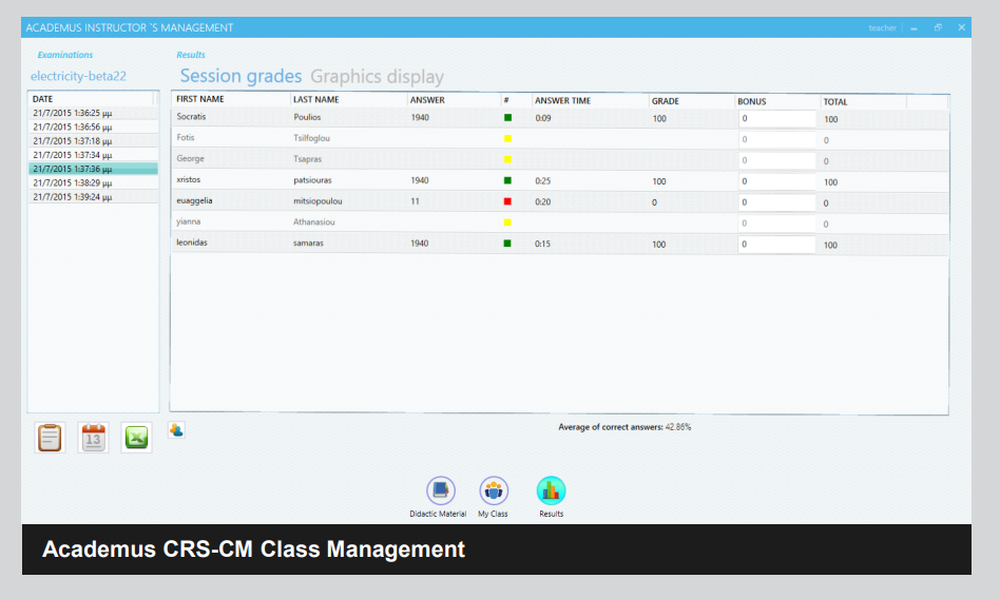Open the Results section label at top
This screenshot has width=1000, height=599.
click(x=191, y=55)
